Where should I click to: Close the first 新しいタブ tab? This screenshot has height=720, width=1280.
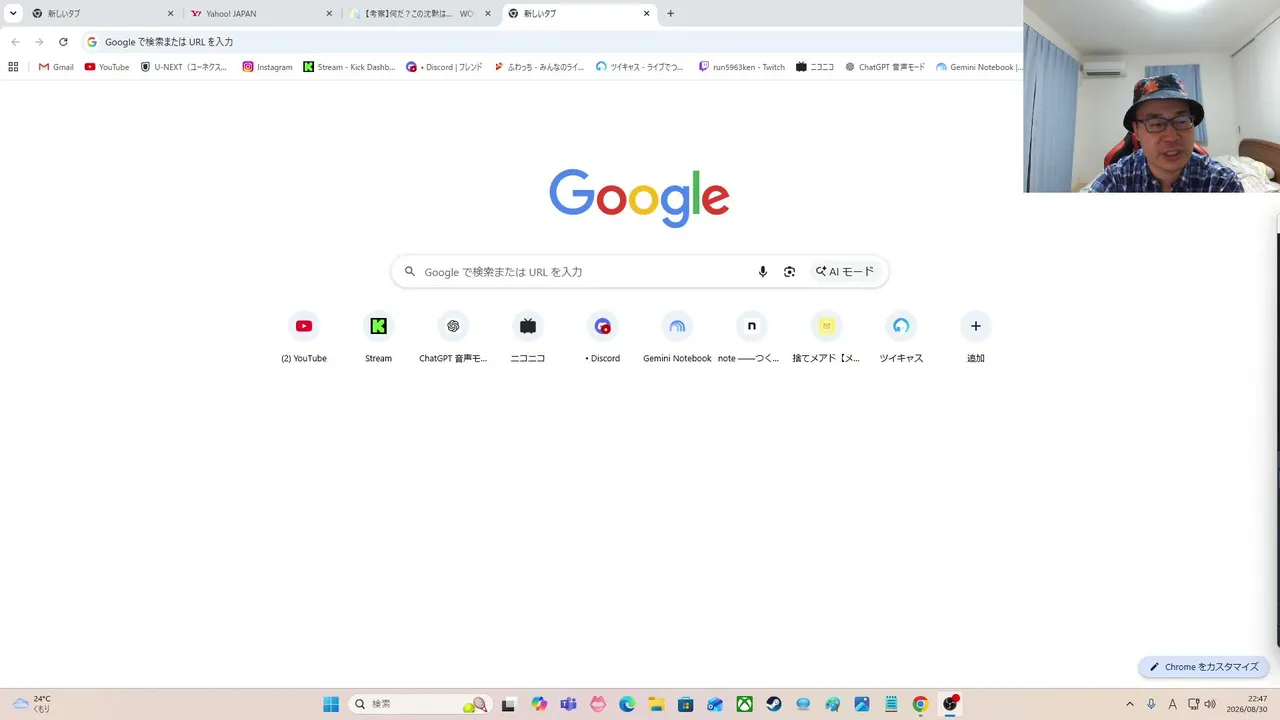170,14
